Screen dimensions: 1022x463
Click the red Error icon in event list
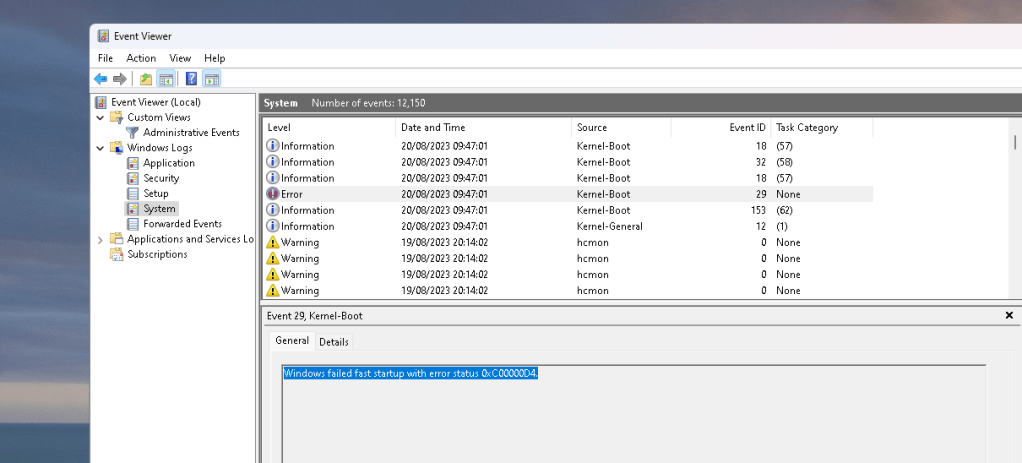tap(272, 194)
